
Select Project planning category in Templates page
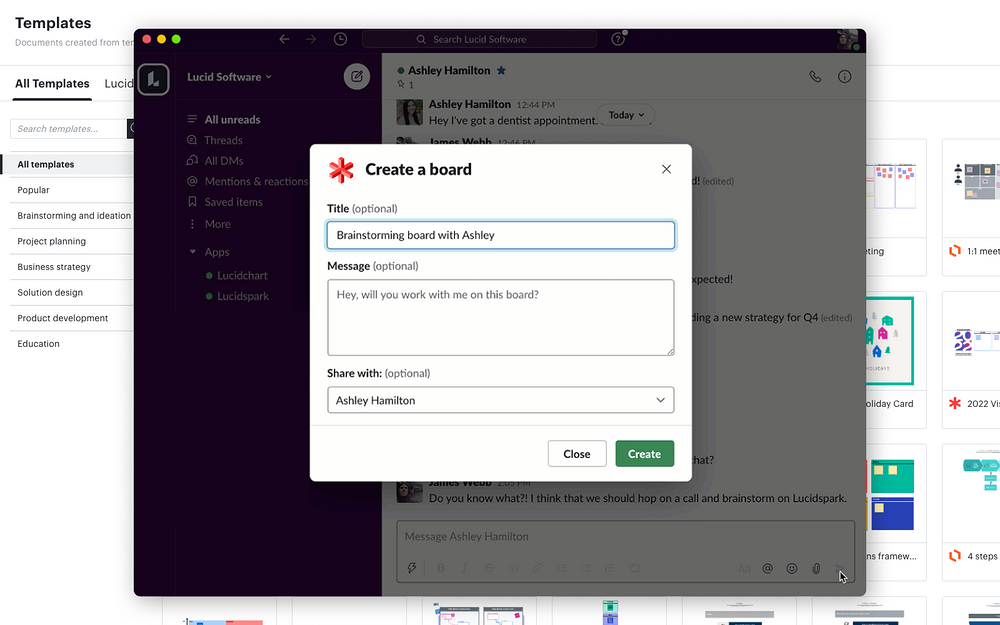click(x=52, y=241)
